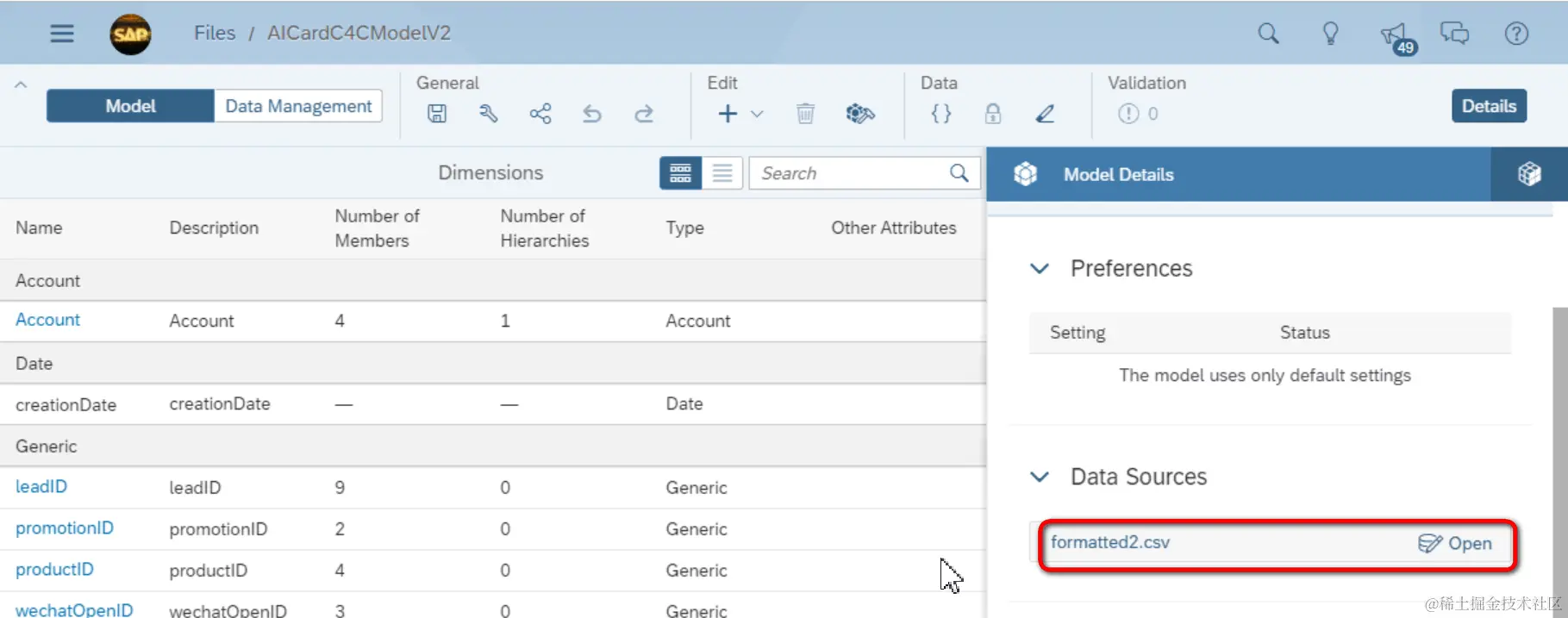Collapse toolbar with top-left chevron
1568x618 pixels.
(21, 84)
